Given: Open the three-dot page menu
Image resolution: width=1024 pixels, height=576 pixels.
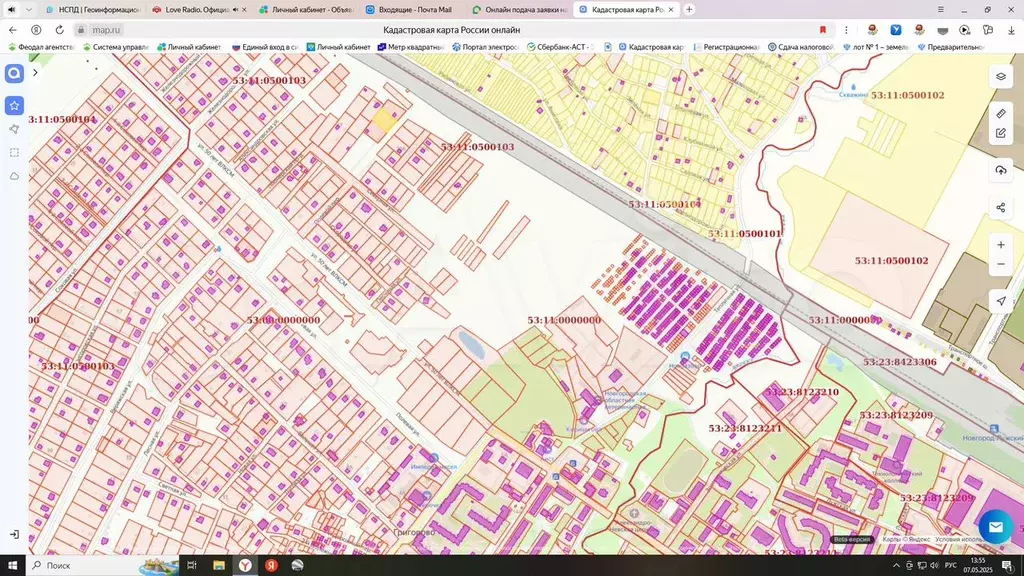Looking at the screenshot, I should pyautogui.click(x=846, y=29).
